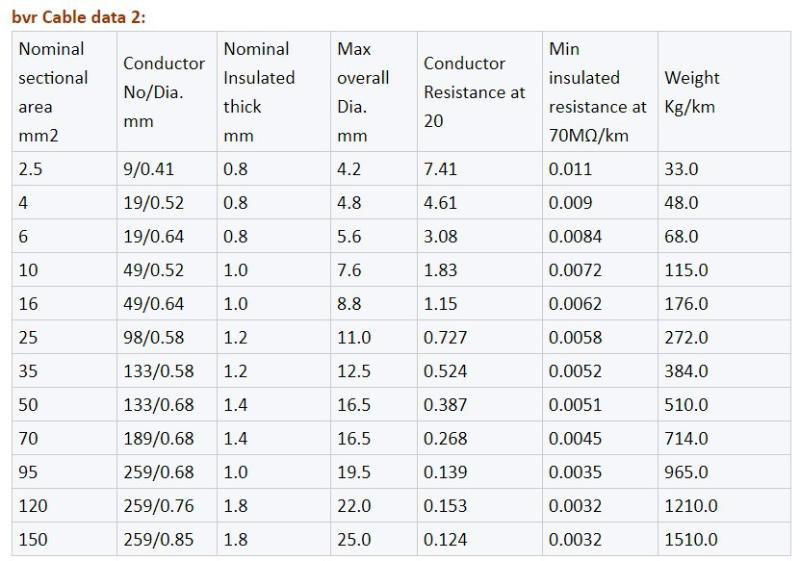800x561 pixels.
Task: Click the "Conductor No/Dia. mm" header cell
Action: [164, 92]
